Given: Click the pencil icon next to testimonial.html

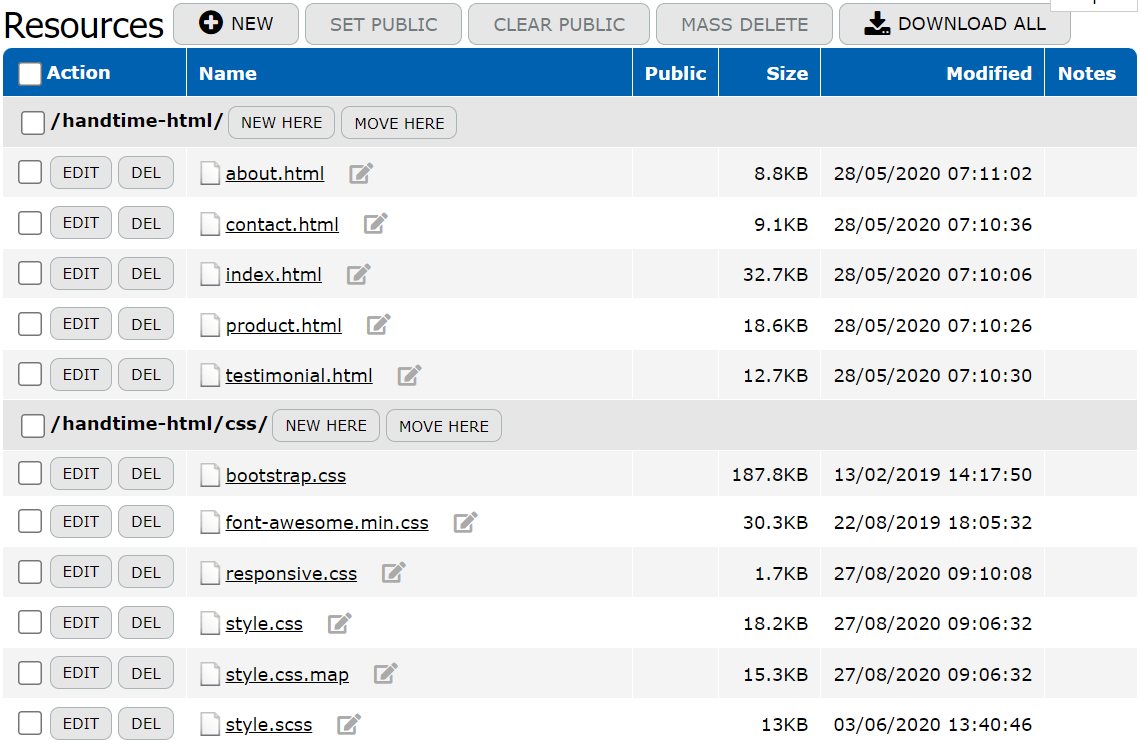Looking at the screenshot, I should tap(409, 376).
